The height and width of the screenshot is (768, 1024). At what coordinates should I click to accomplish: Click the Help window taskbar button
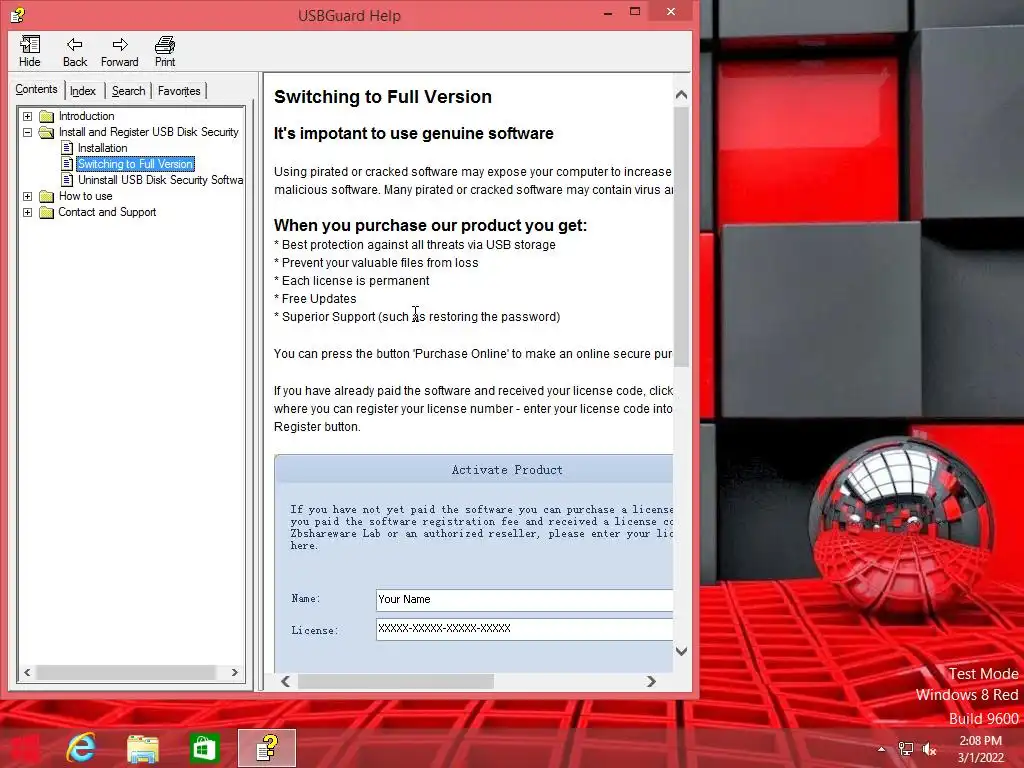(x=266, y=748)
